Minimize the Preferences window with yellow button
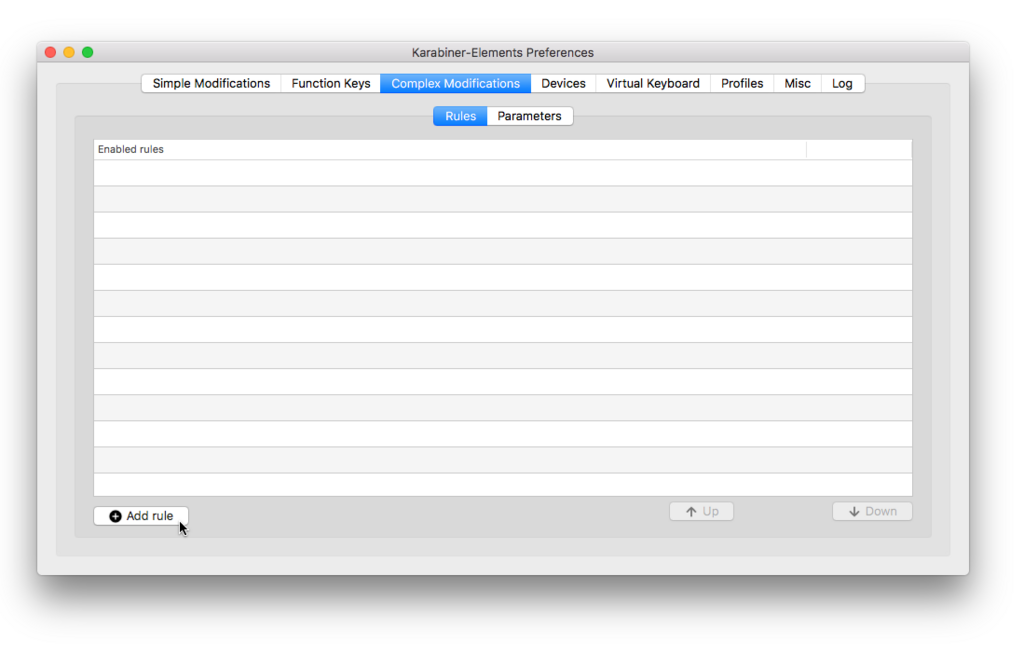This screenshot has width=1024, height=645. 69,52
